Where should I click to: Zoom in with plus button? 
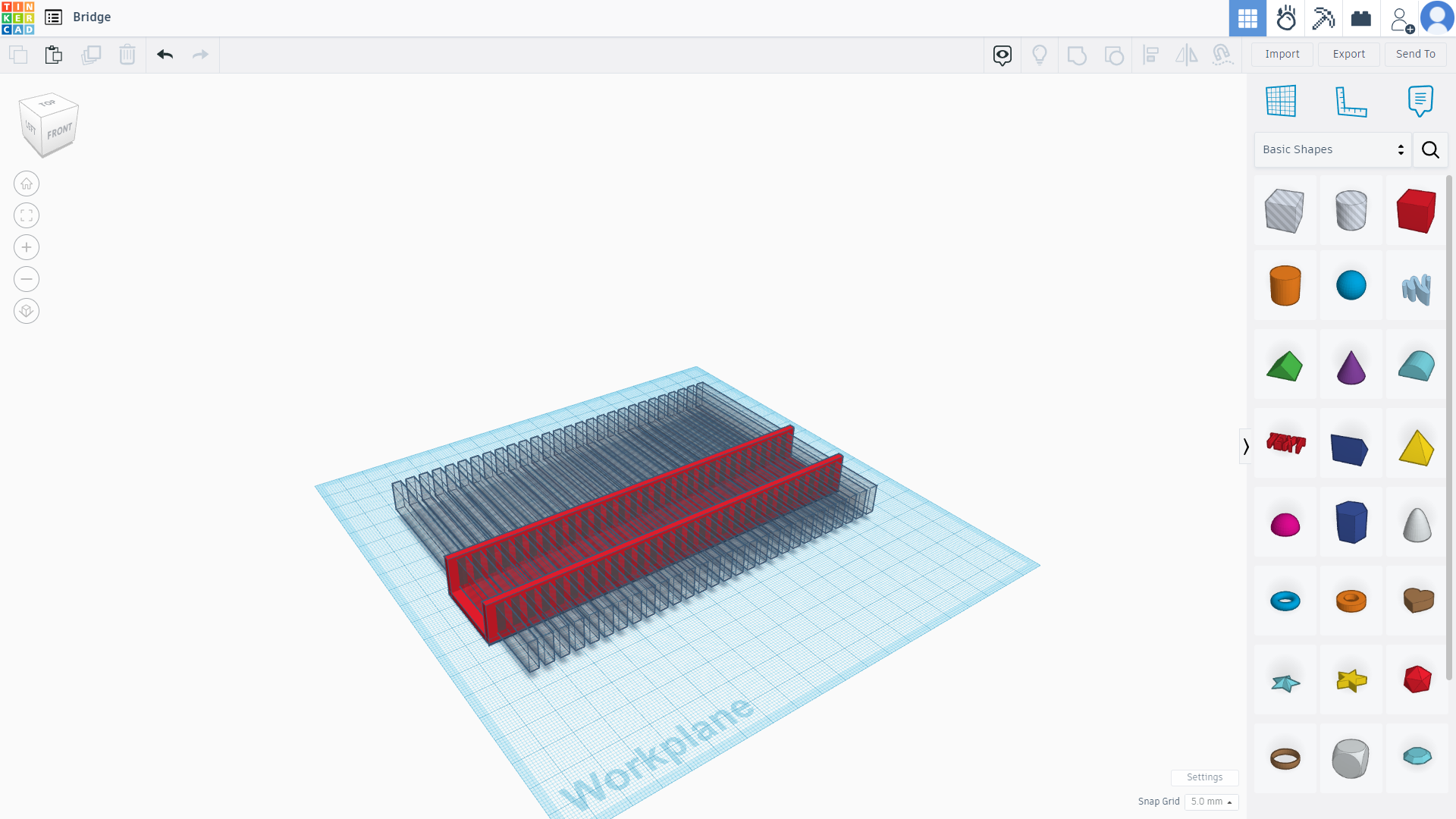click(x=27, y=247)
